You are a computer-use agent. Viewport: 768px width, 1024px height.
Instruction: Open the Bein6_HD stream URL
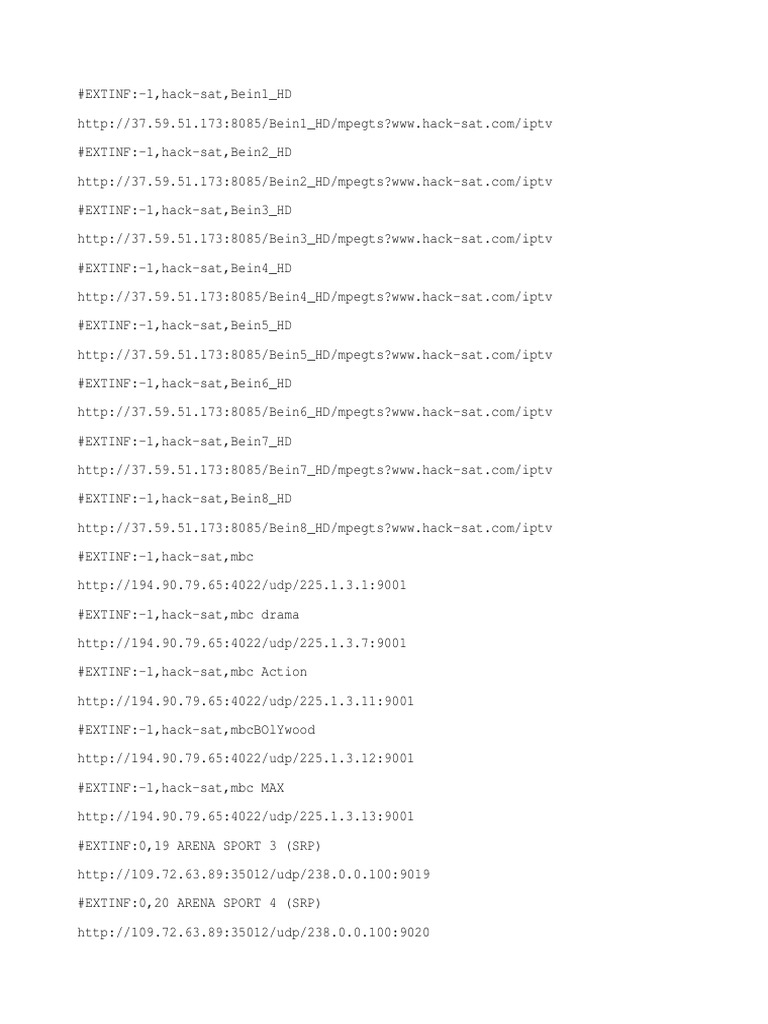tap(315, 412)
